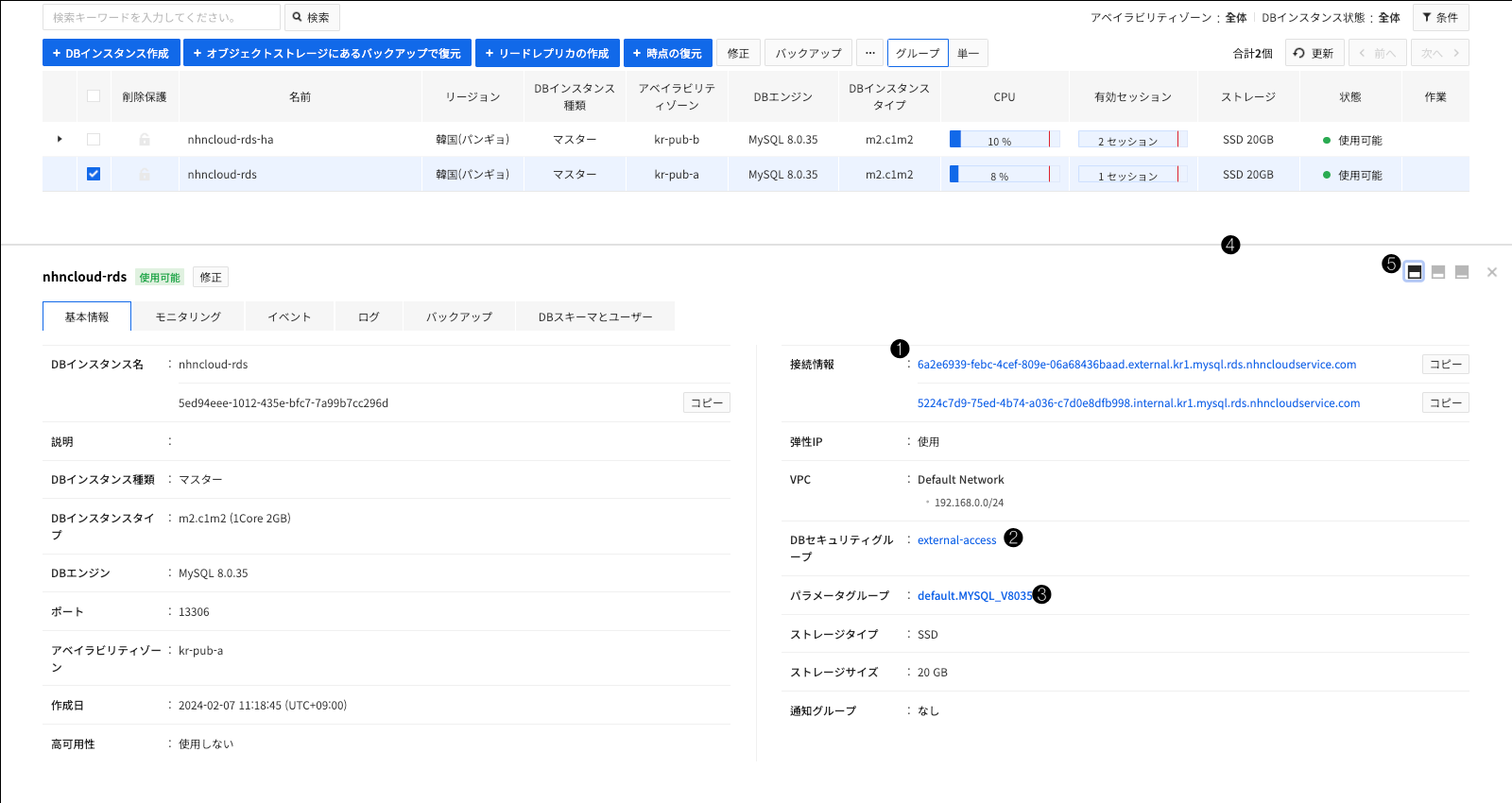Click 修正 next to nhncloud-rds title
This screenshot has height=803, width=1512.
click(211, 277)
